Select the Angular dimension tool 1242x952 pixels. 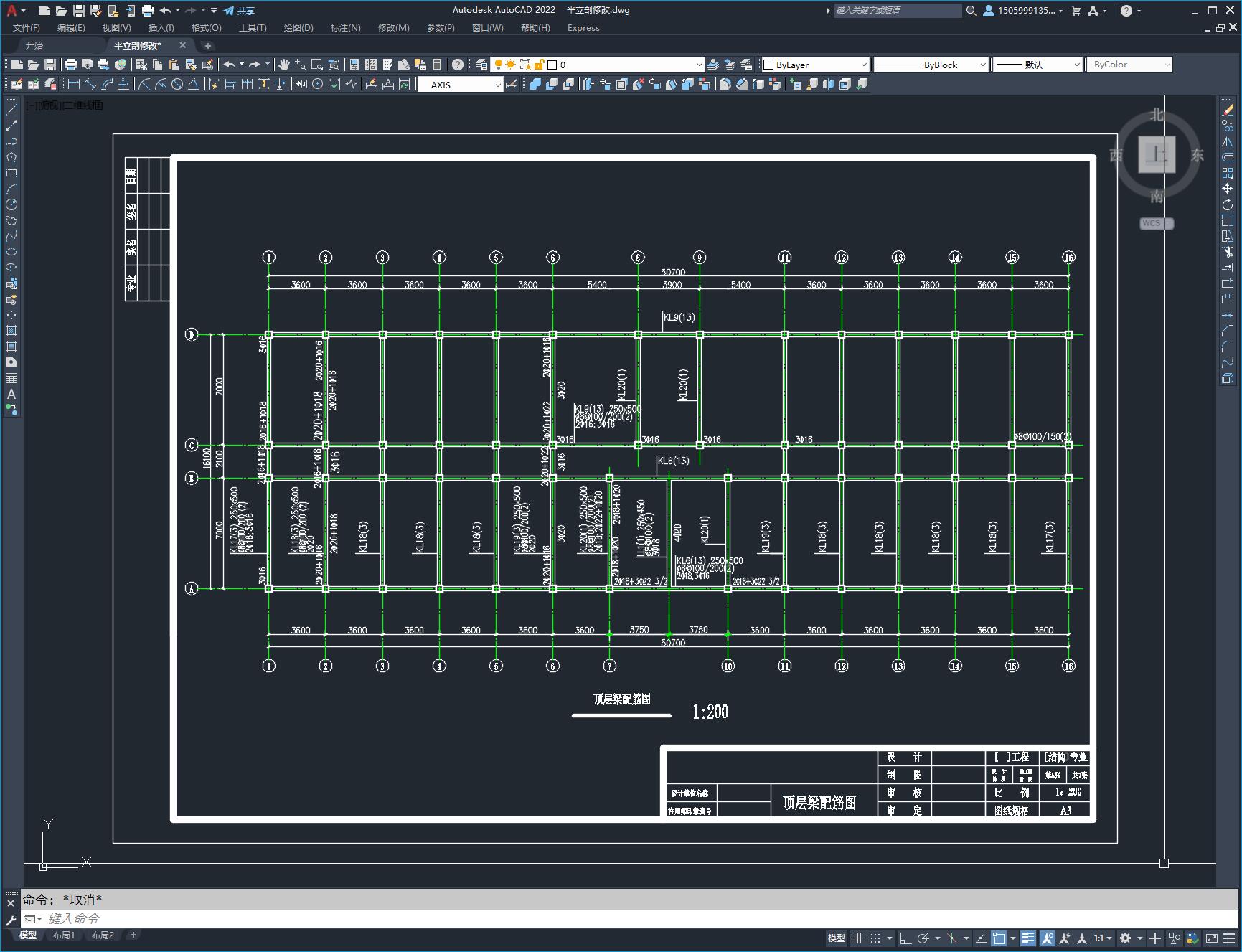tap(193, 85)
